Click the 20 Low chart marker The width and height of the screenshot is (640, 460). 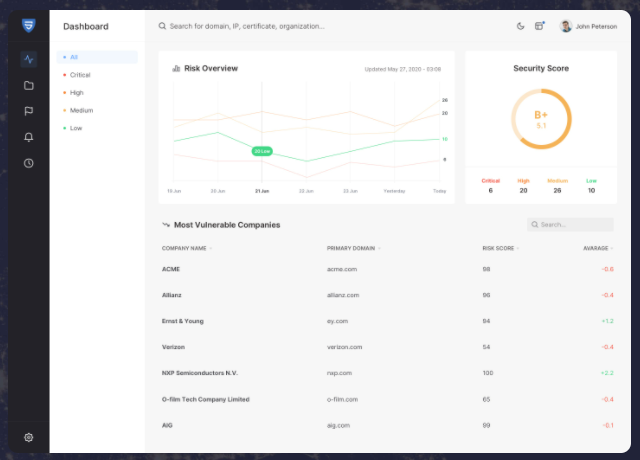pos(262,151)
